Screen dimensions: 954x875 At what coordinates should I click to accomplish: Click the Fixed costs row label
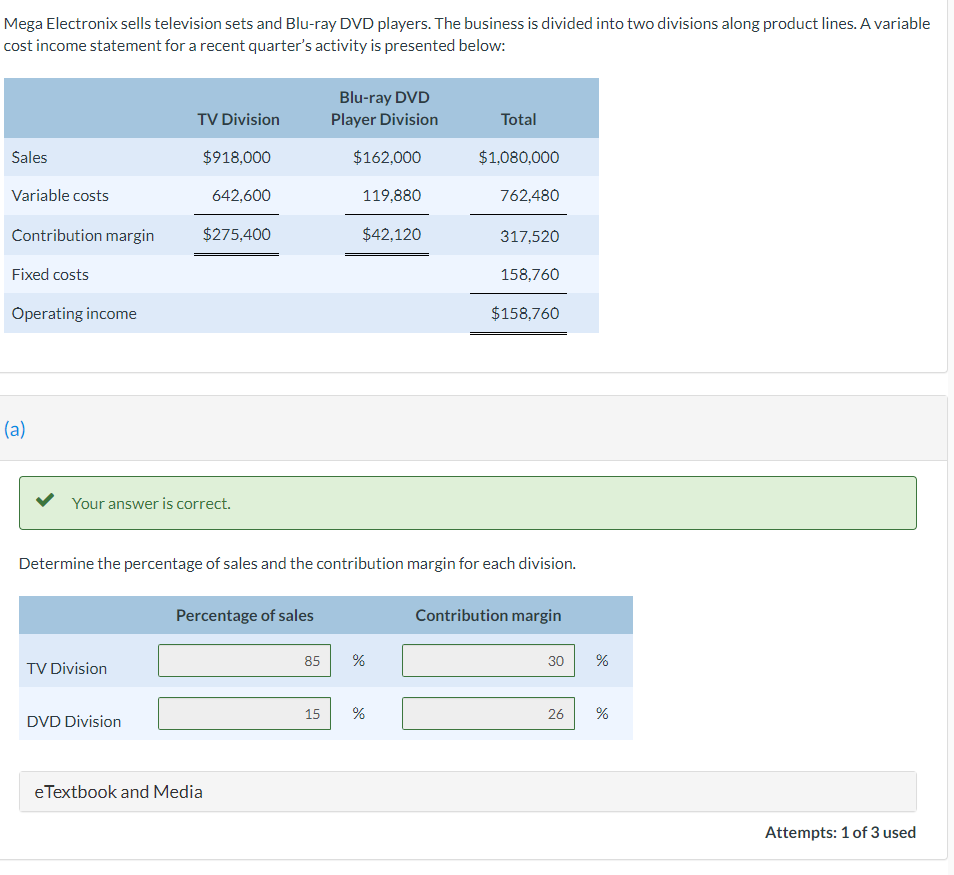click(x=50, y=274)
